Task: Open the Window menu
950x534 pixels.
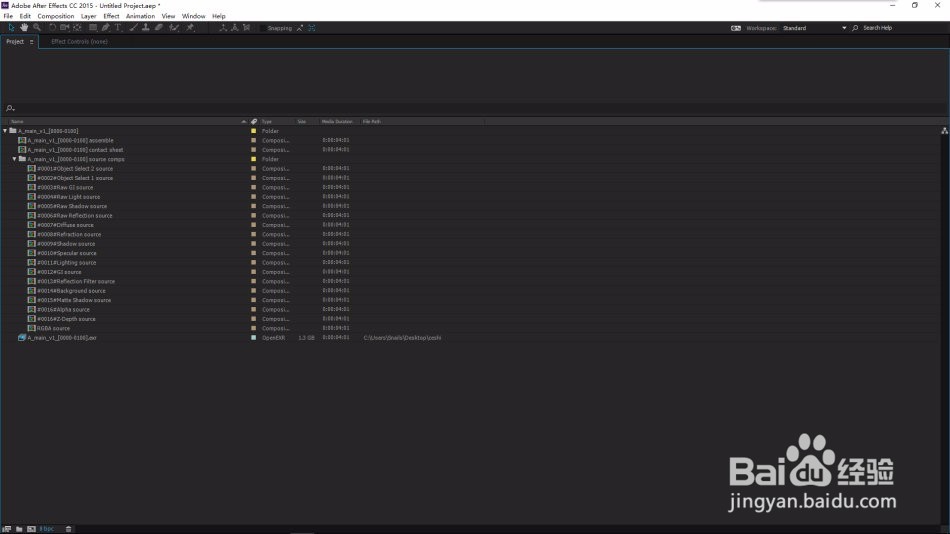Action: click(194, 16)
